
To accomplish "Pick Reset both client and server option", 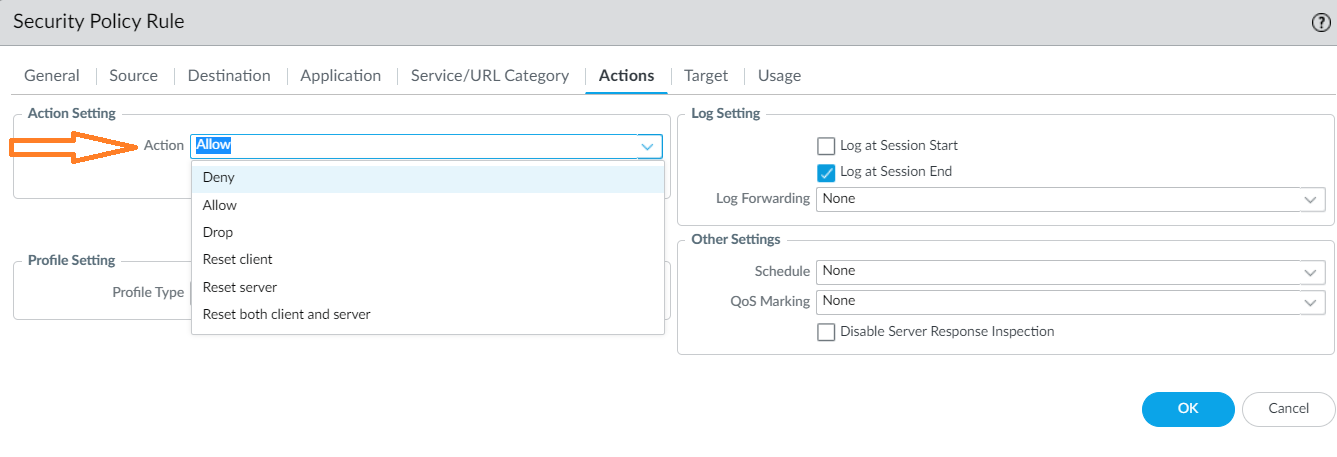I will (286, 314).
